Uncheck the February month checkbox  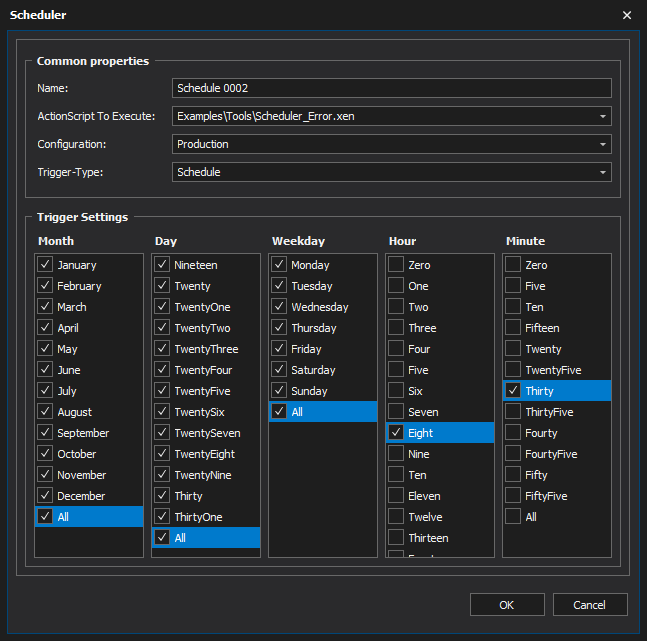45,286
